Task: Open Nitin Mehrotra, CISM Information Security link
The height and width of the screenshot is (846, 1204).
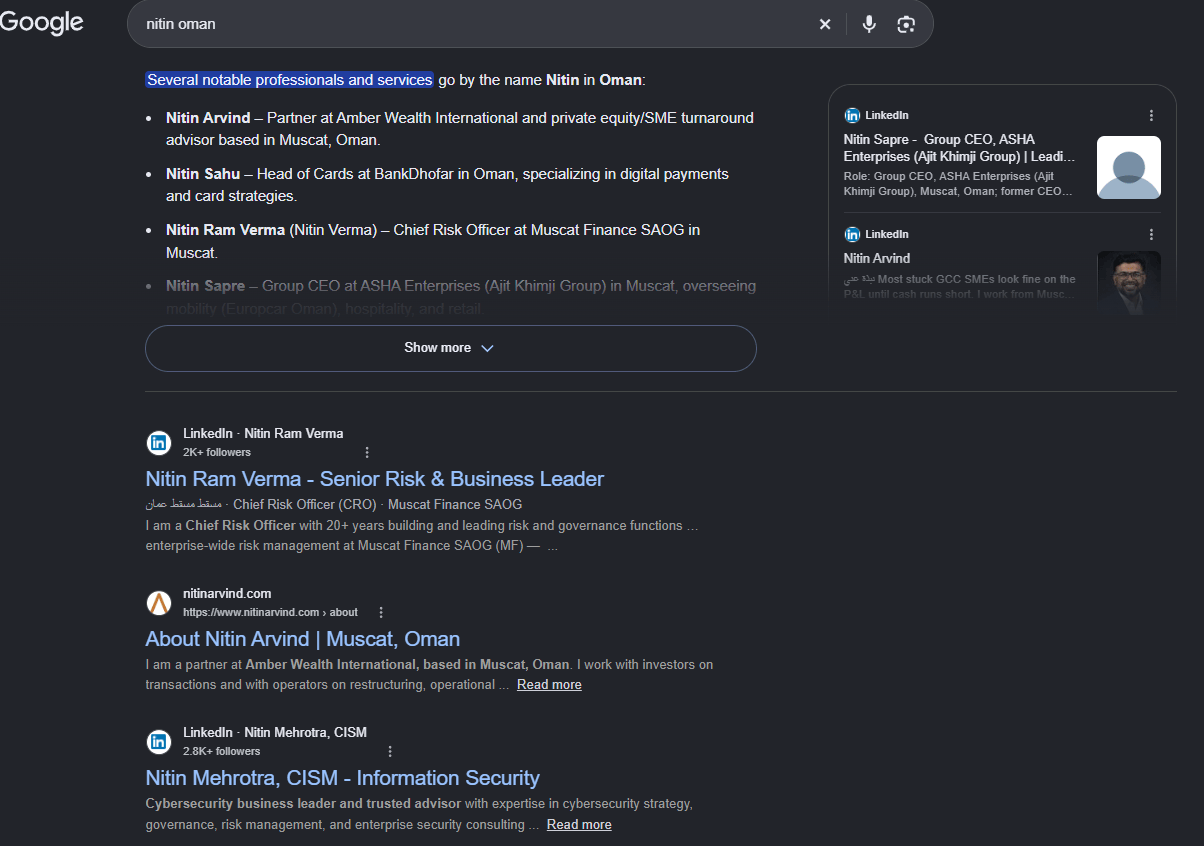Action: tap(343, 777)
